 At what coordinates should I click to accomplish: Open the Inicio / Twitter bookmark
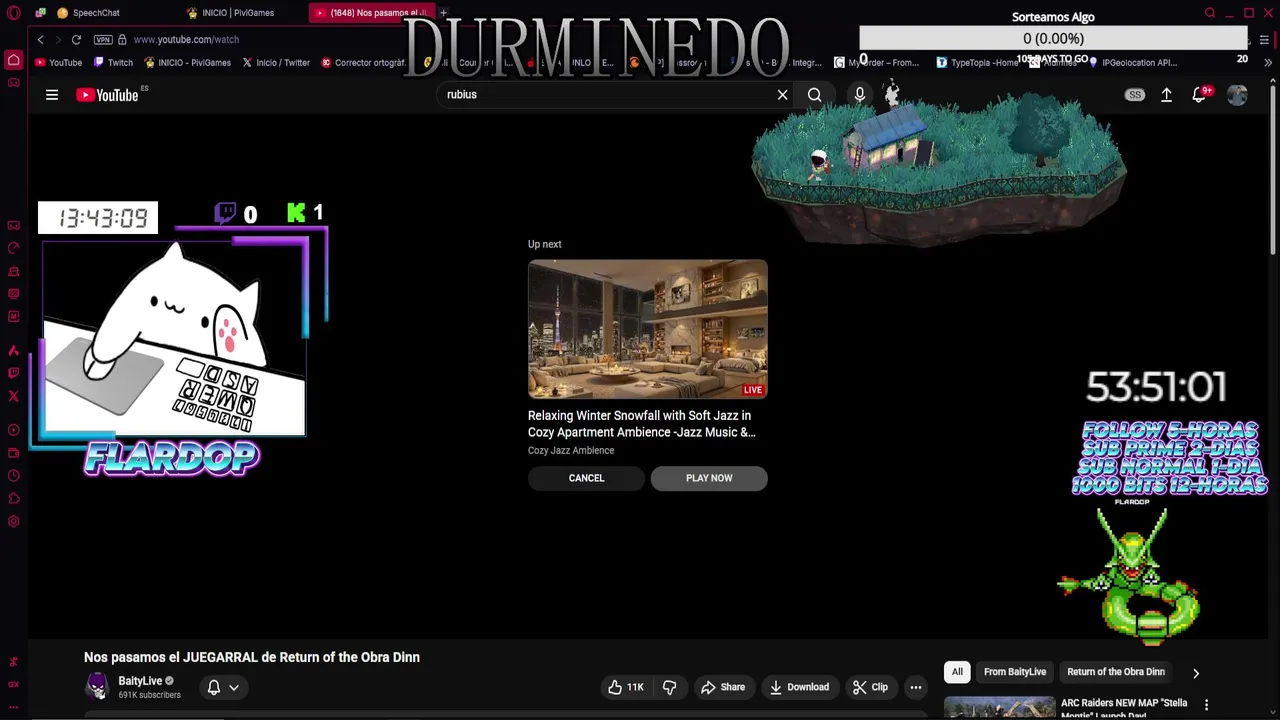point(276,62)
